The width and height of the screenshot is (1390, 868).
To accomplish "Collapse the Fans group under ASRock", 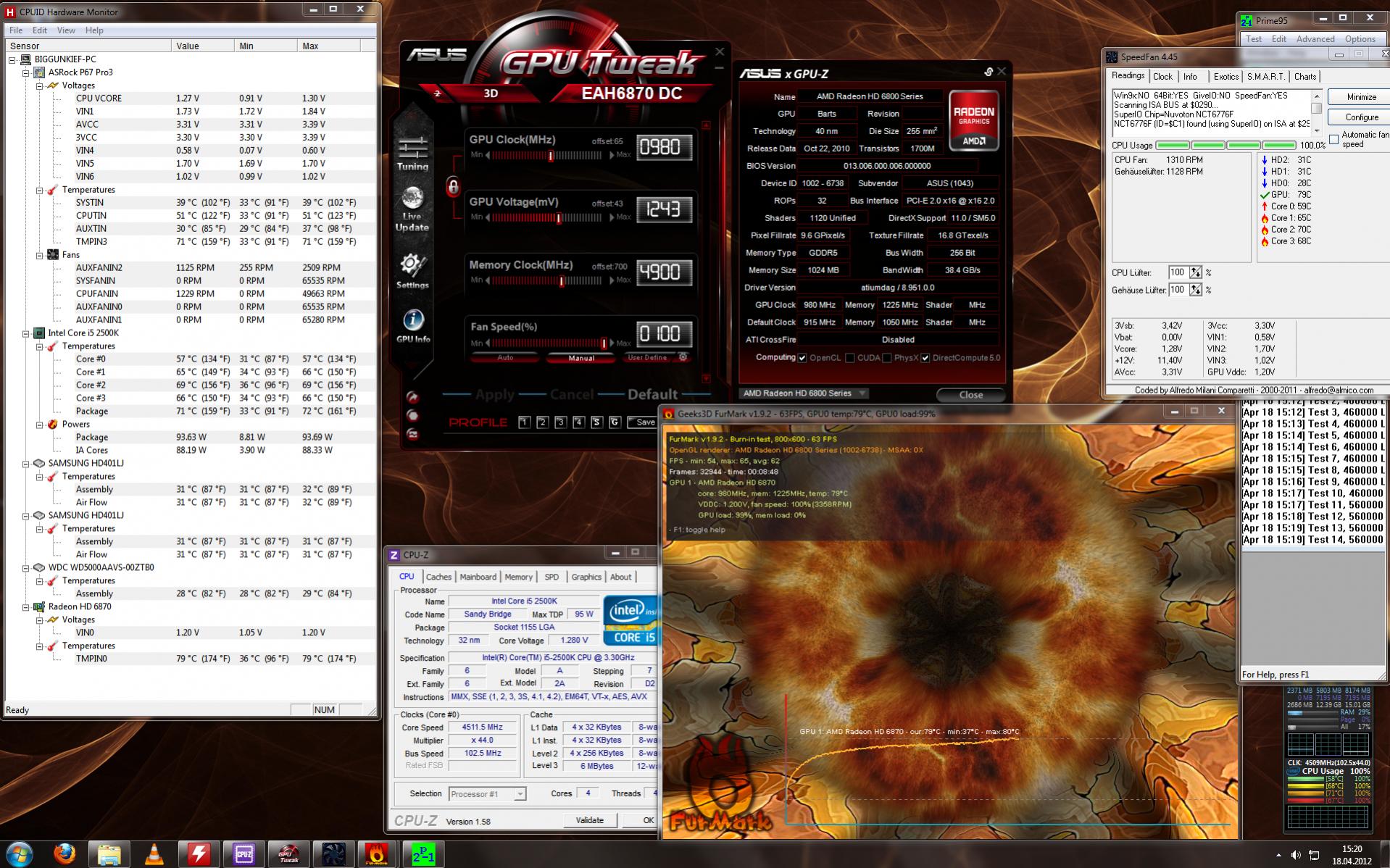I will coord(40,255).
